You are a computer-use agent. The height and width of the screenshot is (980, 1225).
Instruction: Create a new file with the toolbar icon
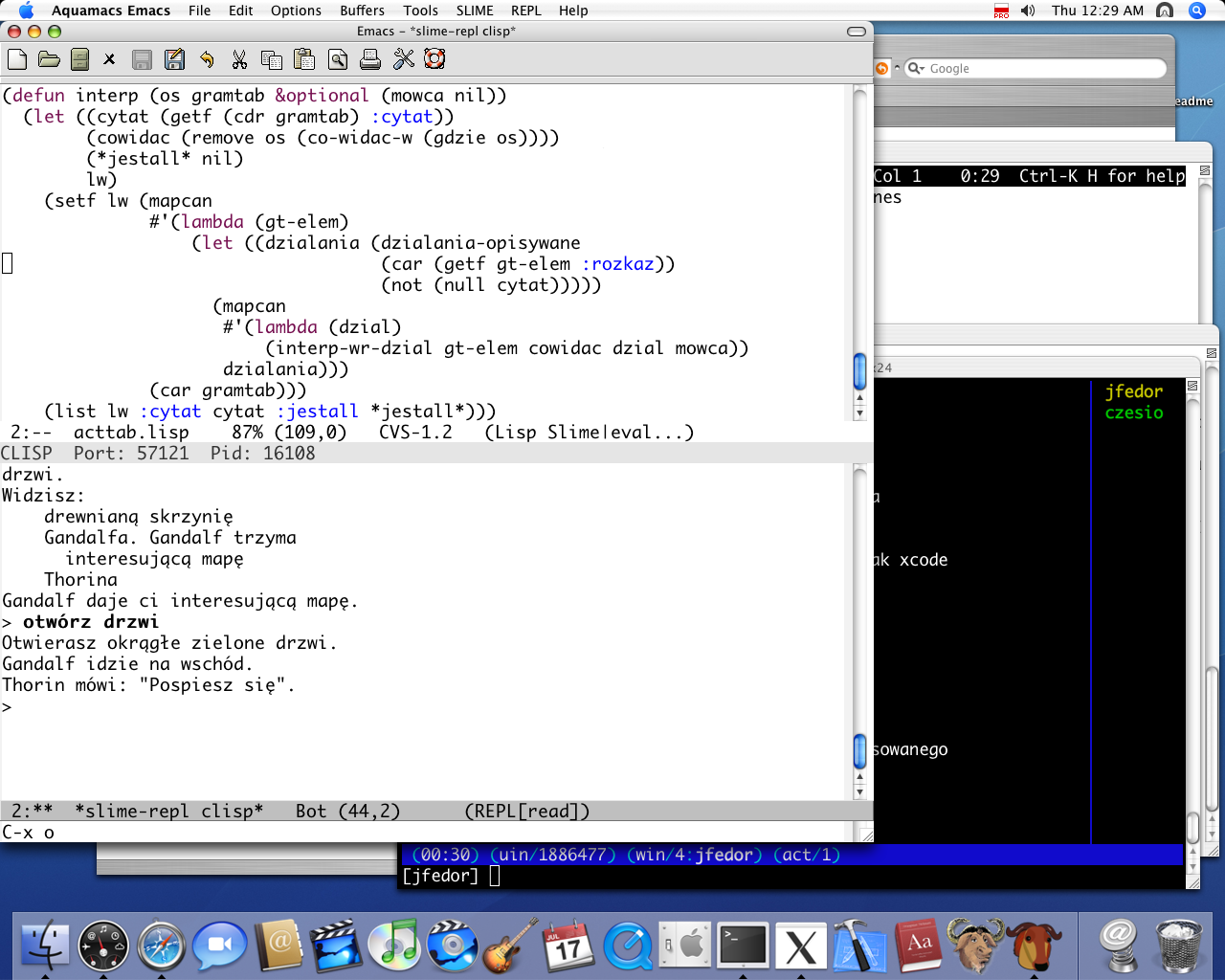point(17,59)
